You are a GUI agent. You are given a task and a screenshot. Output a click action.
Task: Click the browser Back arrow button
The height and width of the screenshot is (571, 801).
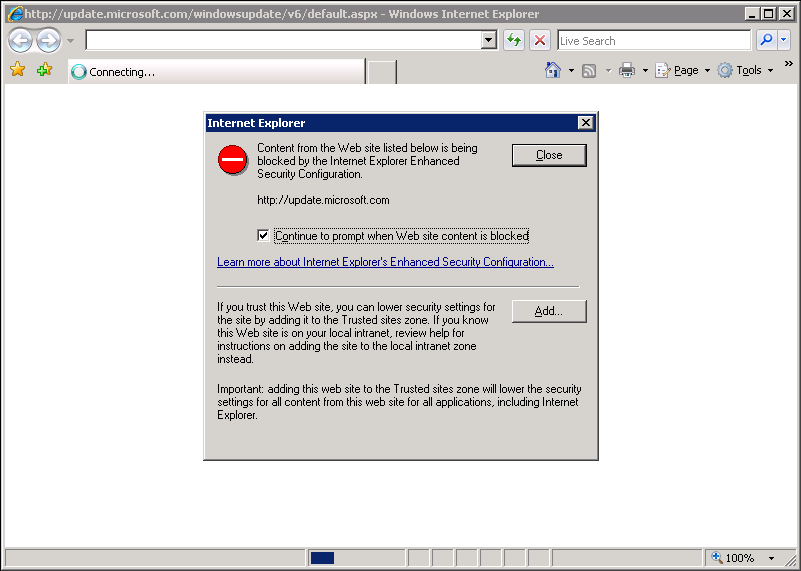click(x=20, y=40)
